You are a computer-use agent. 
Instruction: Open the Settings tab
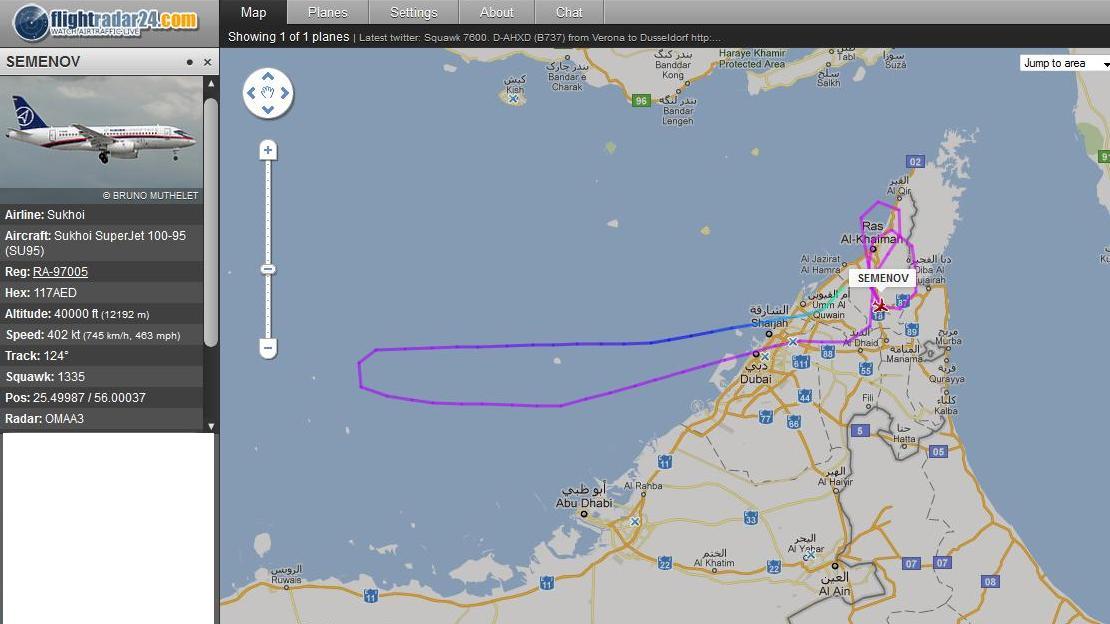(x=413, y=12)
